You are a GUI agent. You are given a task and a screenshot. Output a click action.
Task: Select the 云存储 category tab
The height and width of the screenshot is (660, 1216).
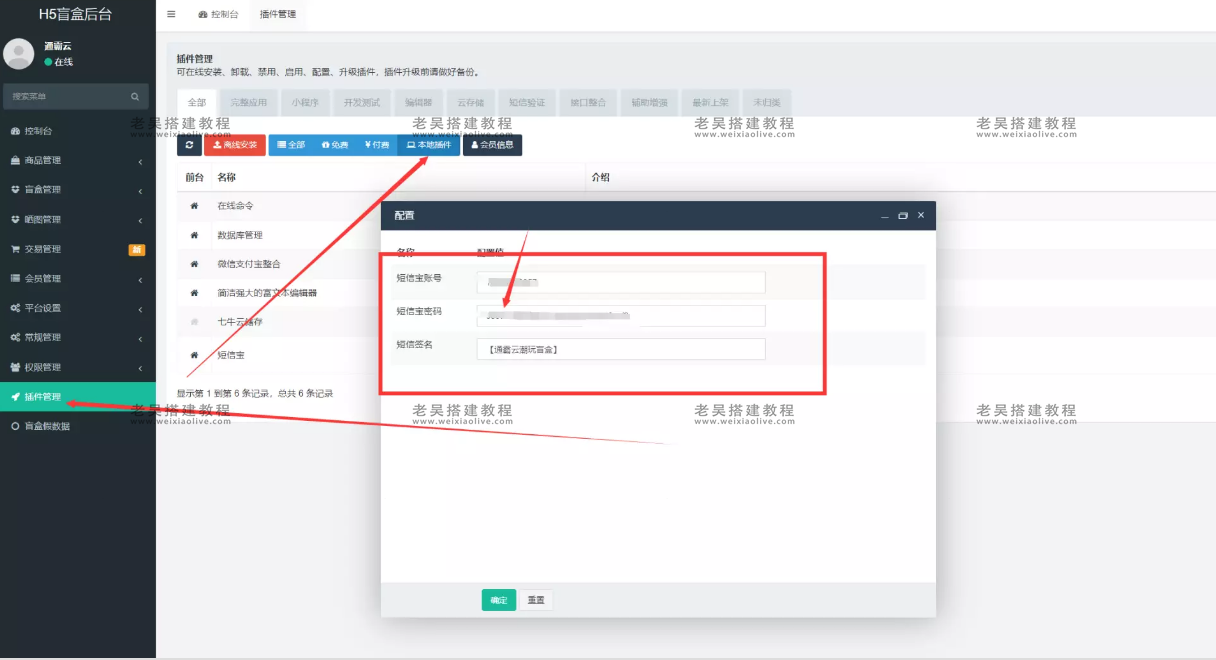(469, 102)
